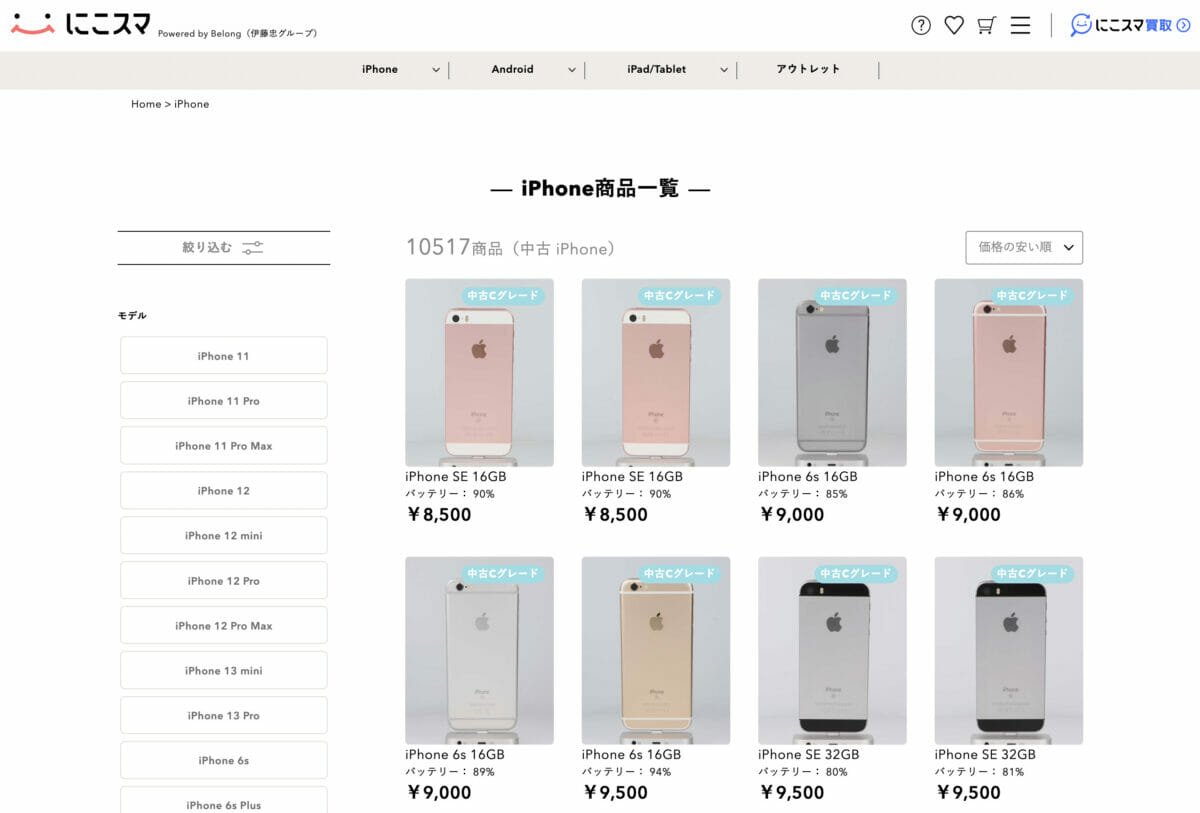Viewport: 1200px width, 813px height.
Task: Open the first iPhone SE 16GB ¥8,500 thumbnail
Action: 479,372
